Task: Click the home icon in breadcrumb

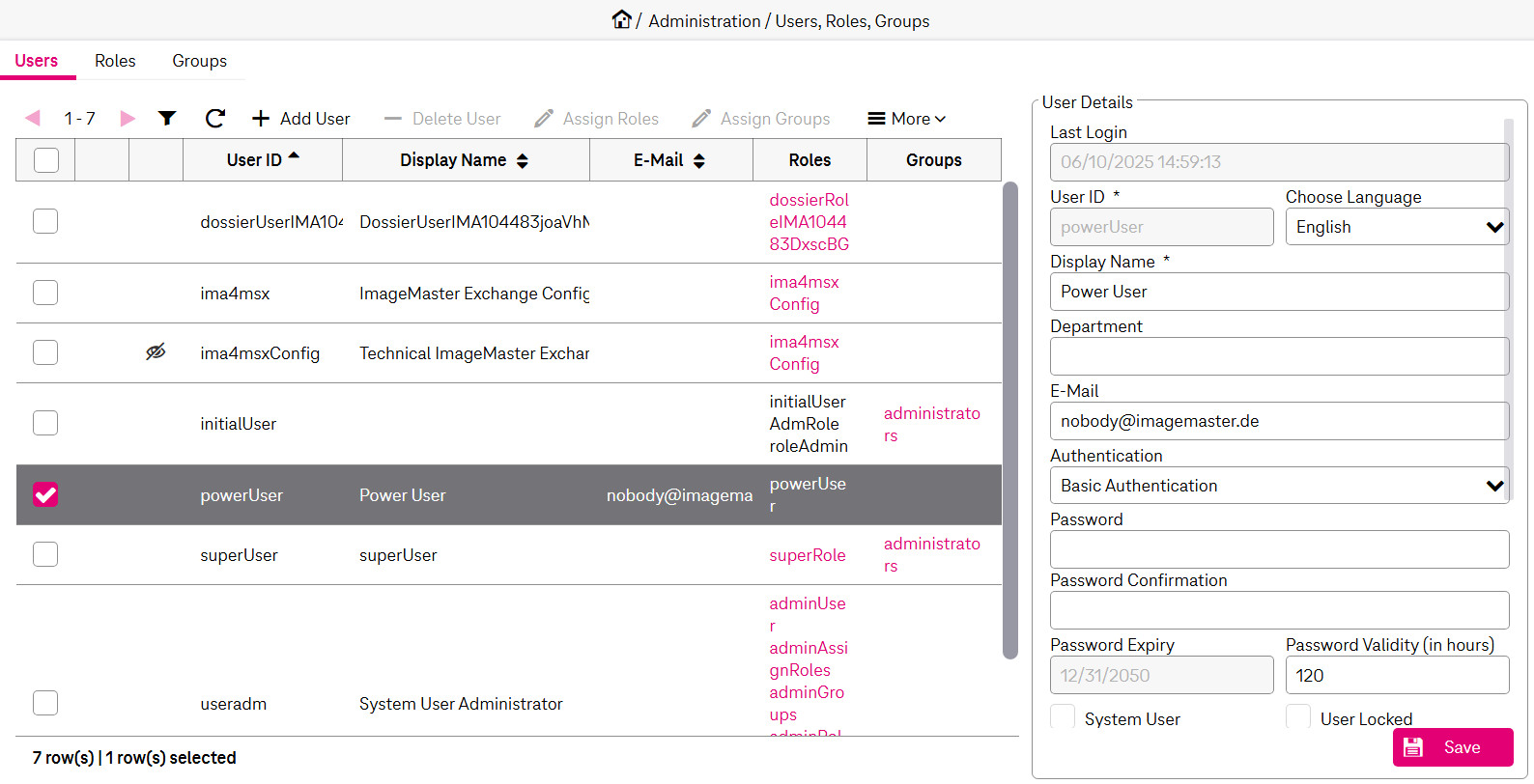Action: coord(621,19)
